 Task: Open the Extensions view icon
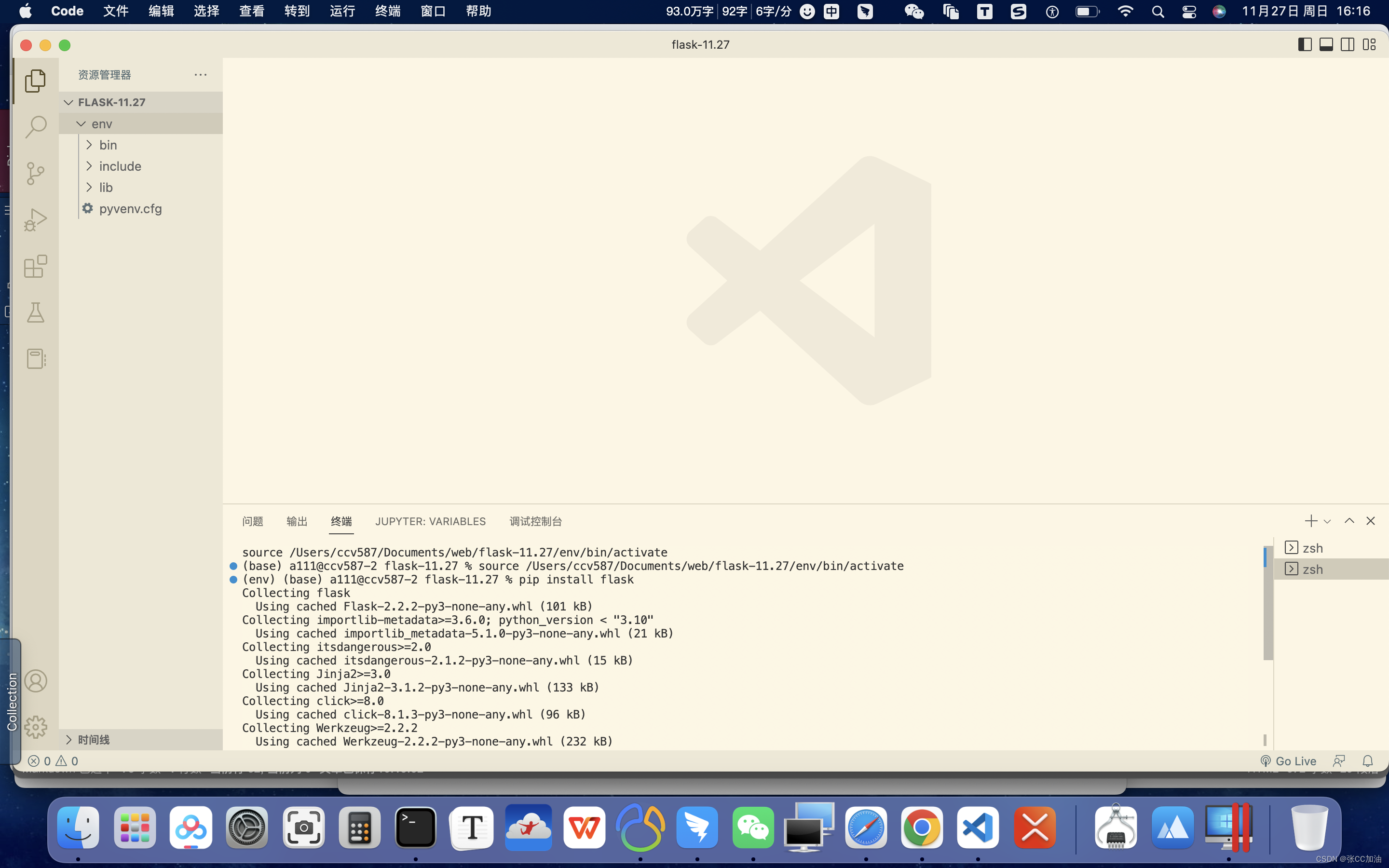(35, 266)
